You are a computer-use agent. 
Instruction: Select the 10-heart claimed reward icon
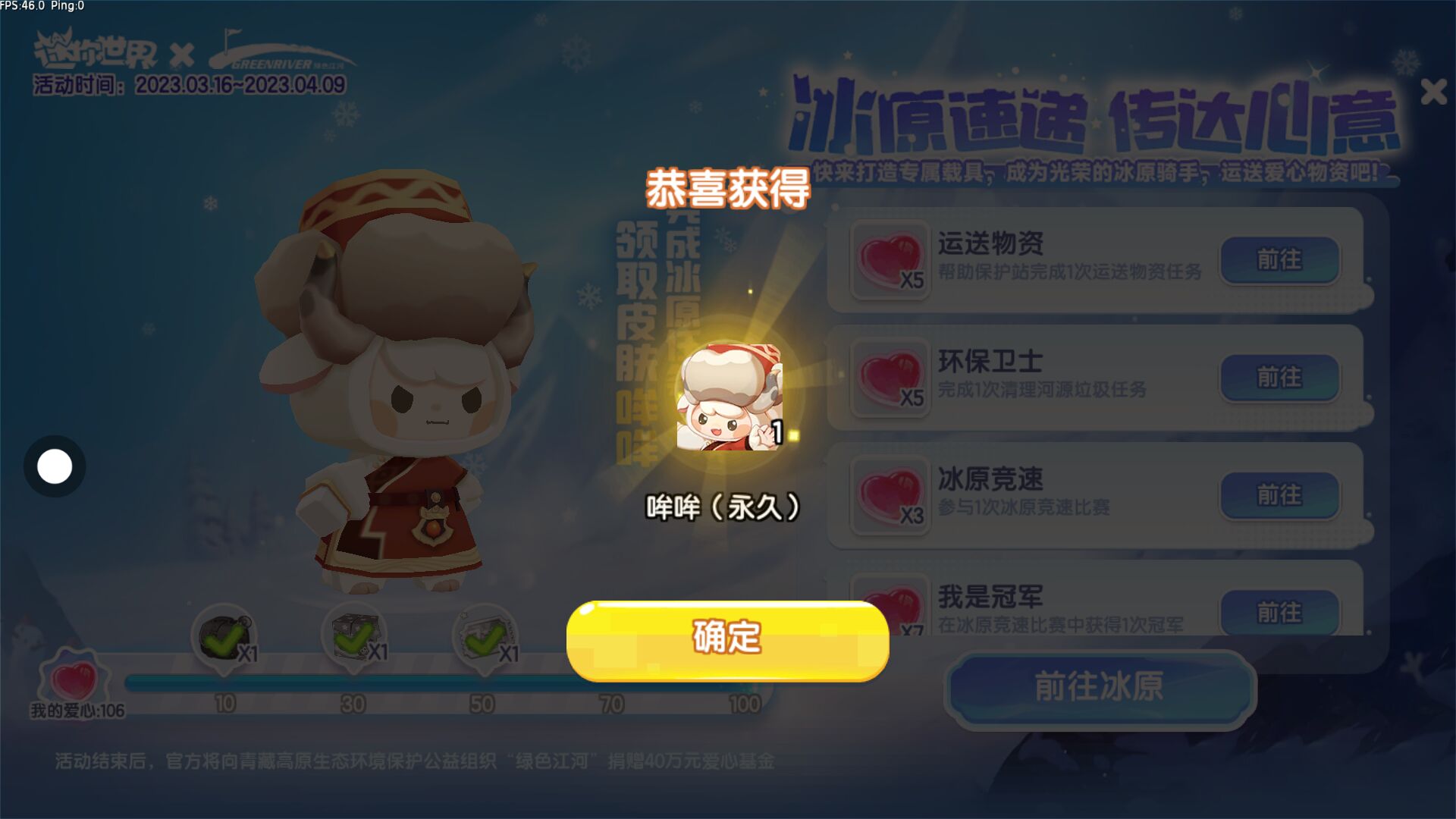[224, 639]
